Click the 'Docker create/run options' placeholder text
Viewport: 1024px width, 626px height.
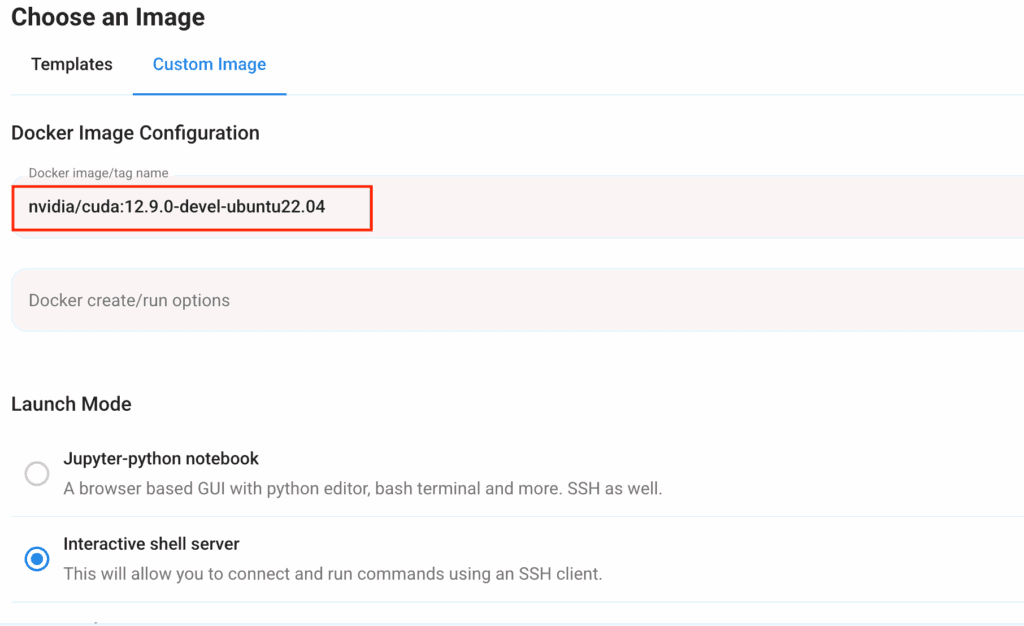[129, 300]
